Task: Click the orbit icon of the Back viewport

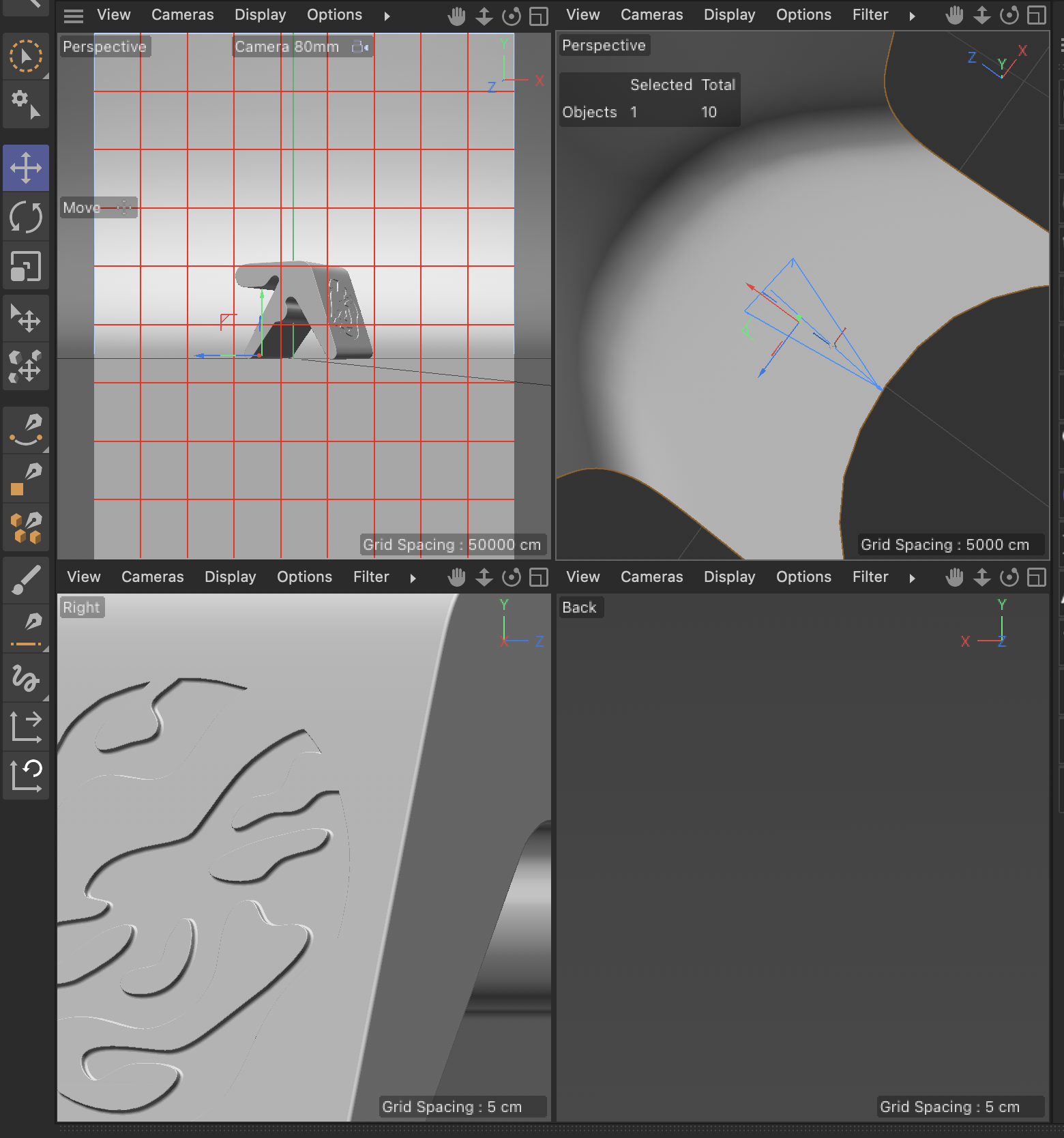Action: (1009, 577)
